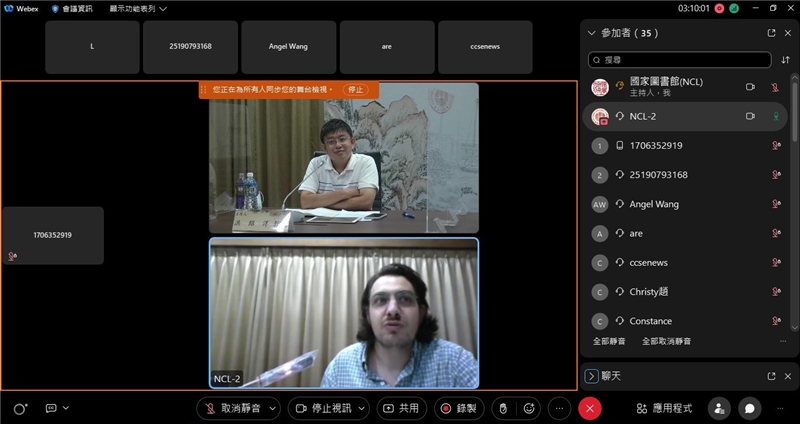The width and height of the screenshot is (800, 424).
Task: Toggle the 停止視訊 stop video button
Action: click(x=322, y=408)
